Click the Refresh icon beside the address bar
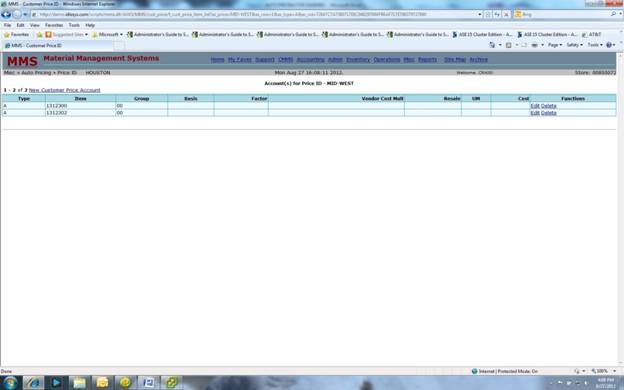This screenshot has width=624, height=390. (497, 14)
